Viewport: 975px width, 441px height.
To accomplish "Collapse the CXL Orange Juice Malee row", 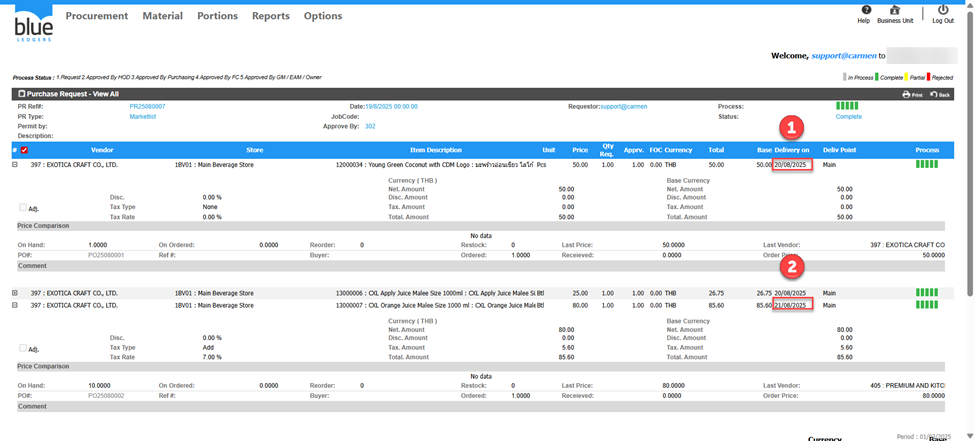I will 15,304.
